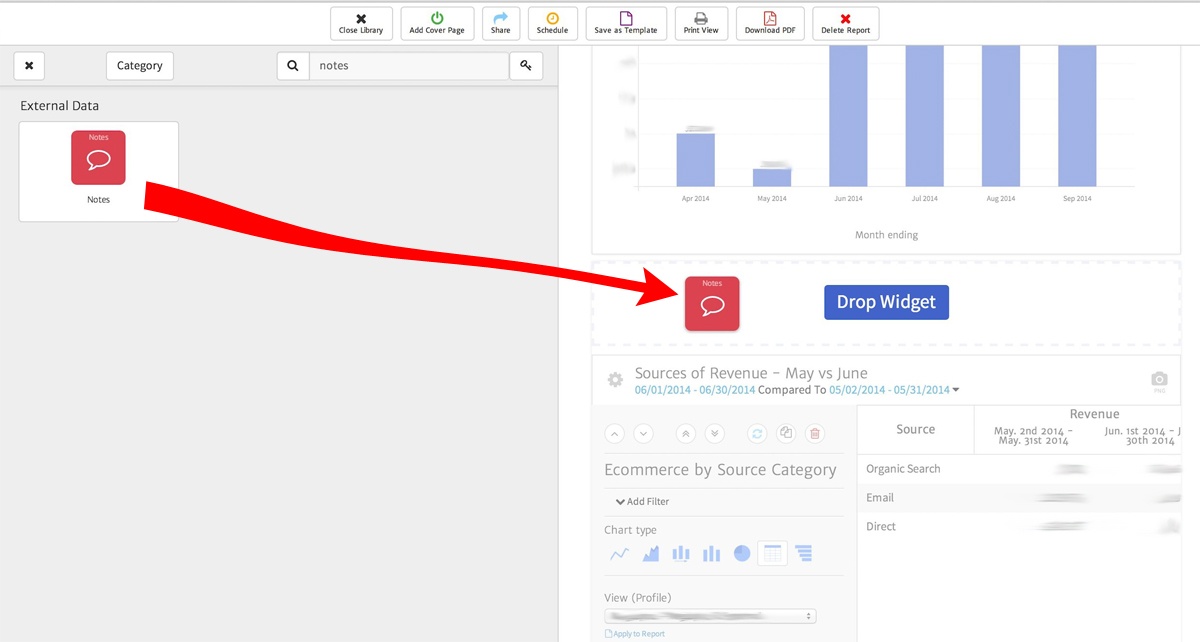Export widget as PNG via camera icon
Image resolution: width=1200 pixels, height=642 pixels.
pos(1159,380)
